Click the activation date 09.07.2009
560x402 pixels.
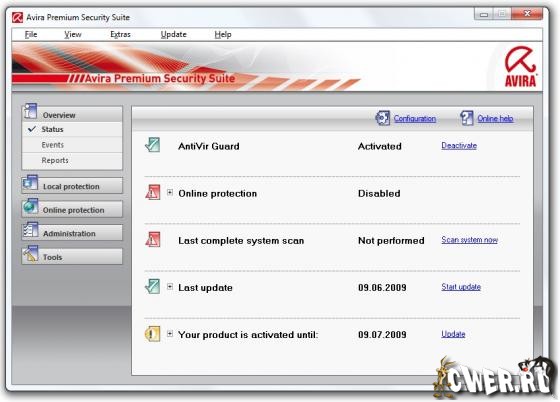(382, 335)
